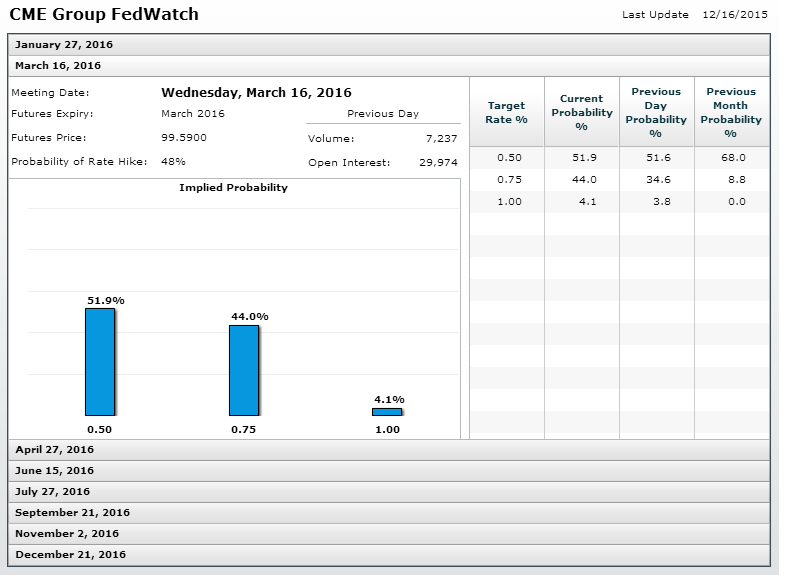Click the 51.9% bar for 0.50 rate
The width and height of the screenshot is (787, 584).
click(x=100, y=362)
